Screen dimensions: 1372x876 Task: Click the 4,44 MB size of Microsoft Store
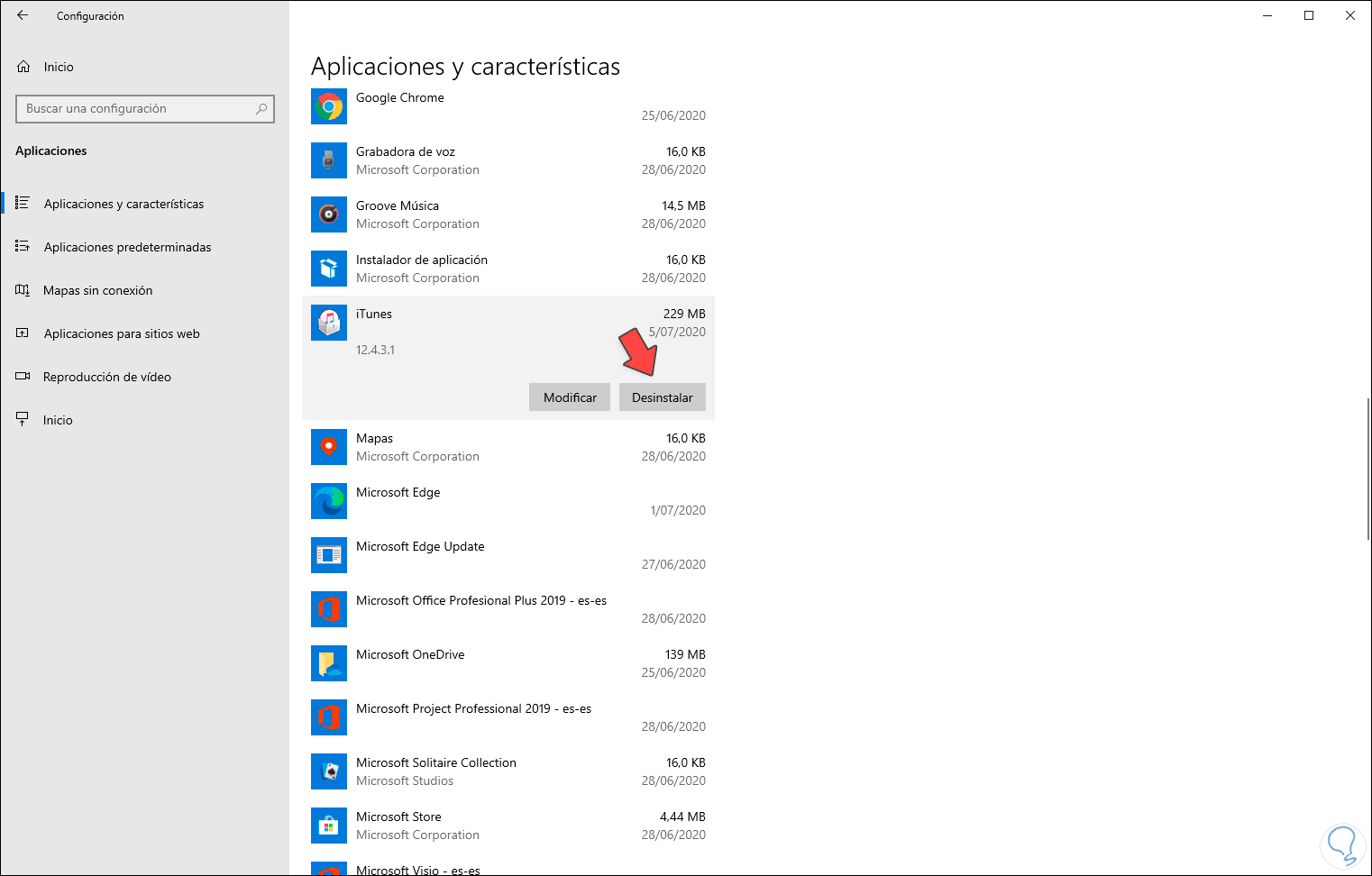(682, 817)
